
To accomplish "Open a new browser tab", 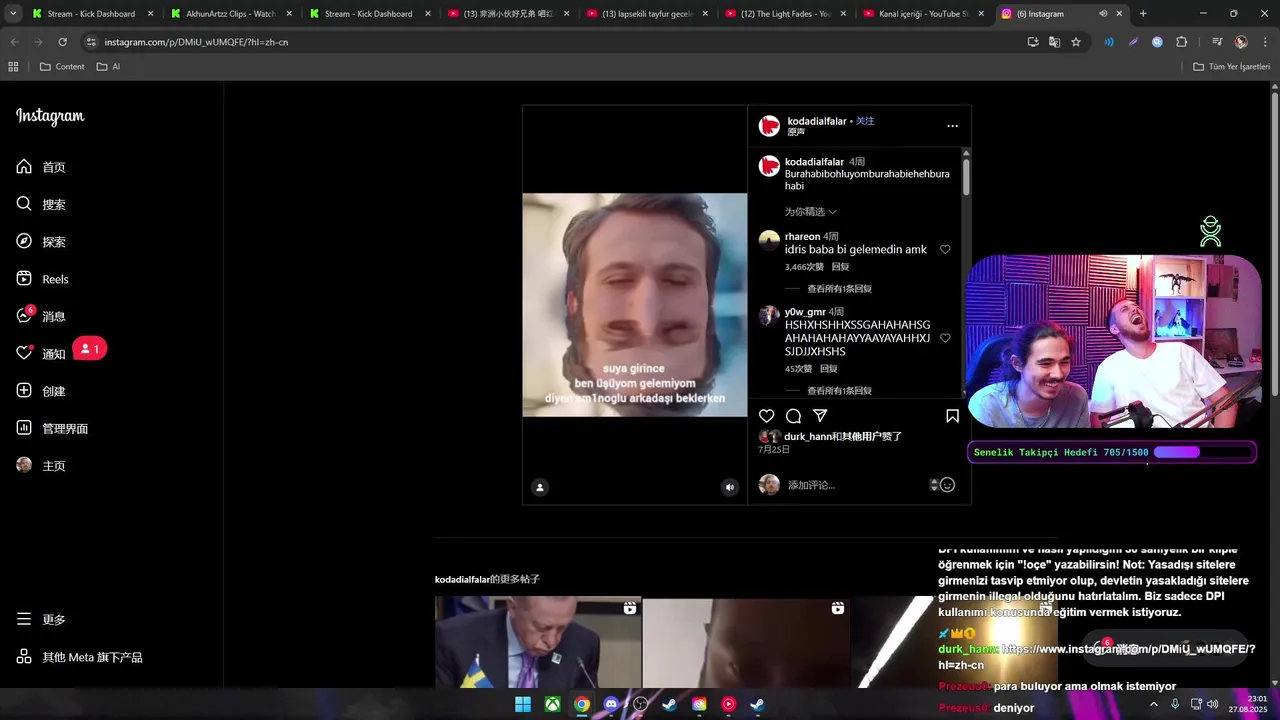I will tap(1143, 14).
